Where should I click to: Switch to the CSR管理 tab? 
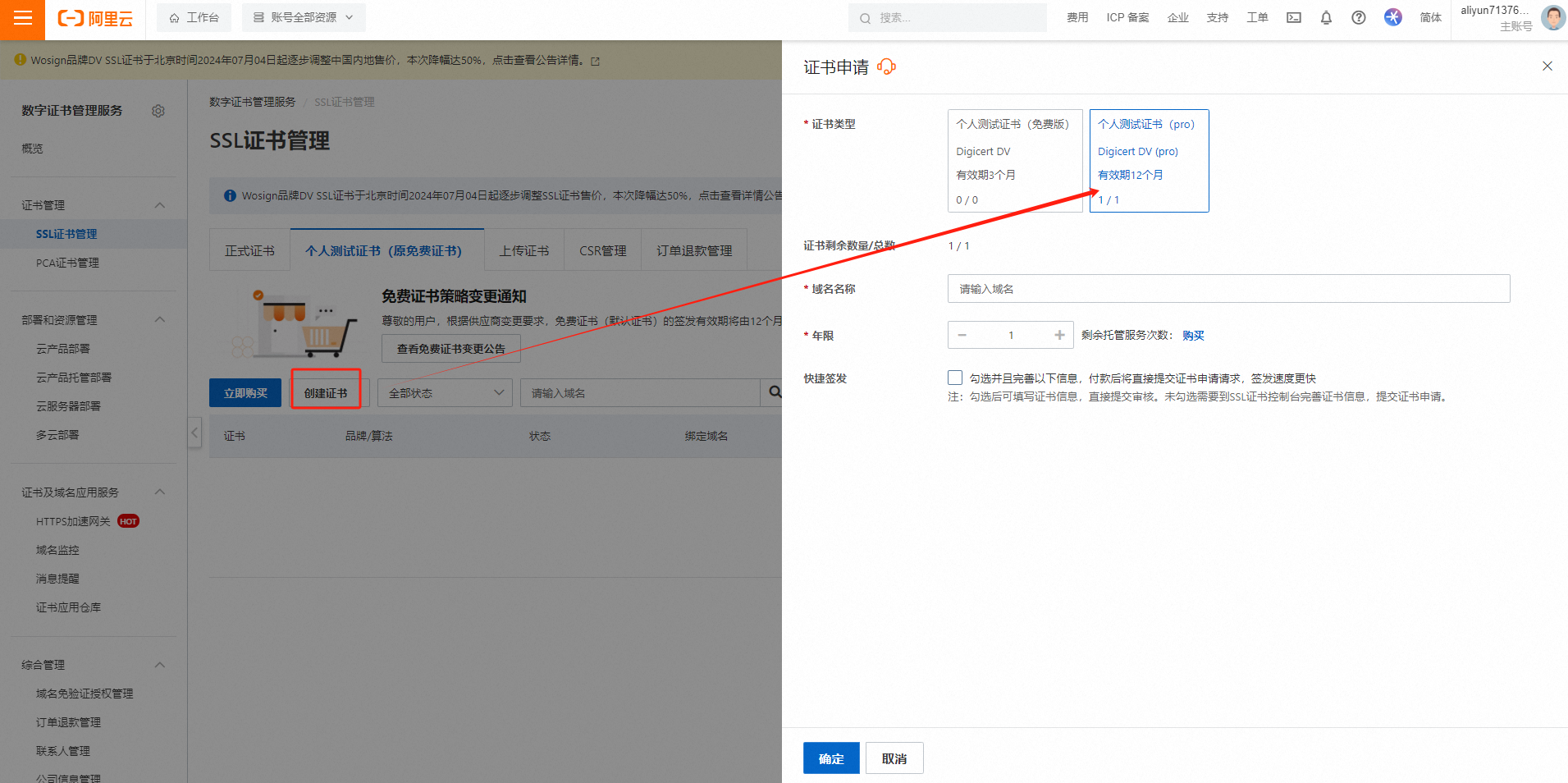(x=602, y=250)
